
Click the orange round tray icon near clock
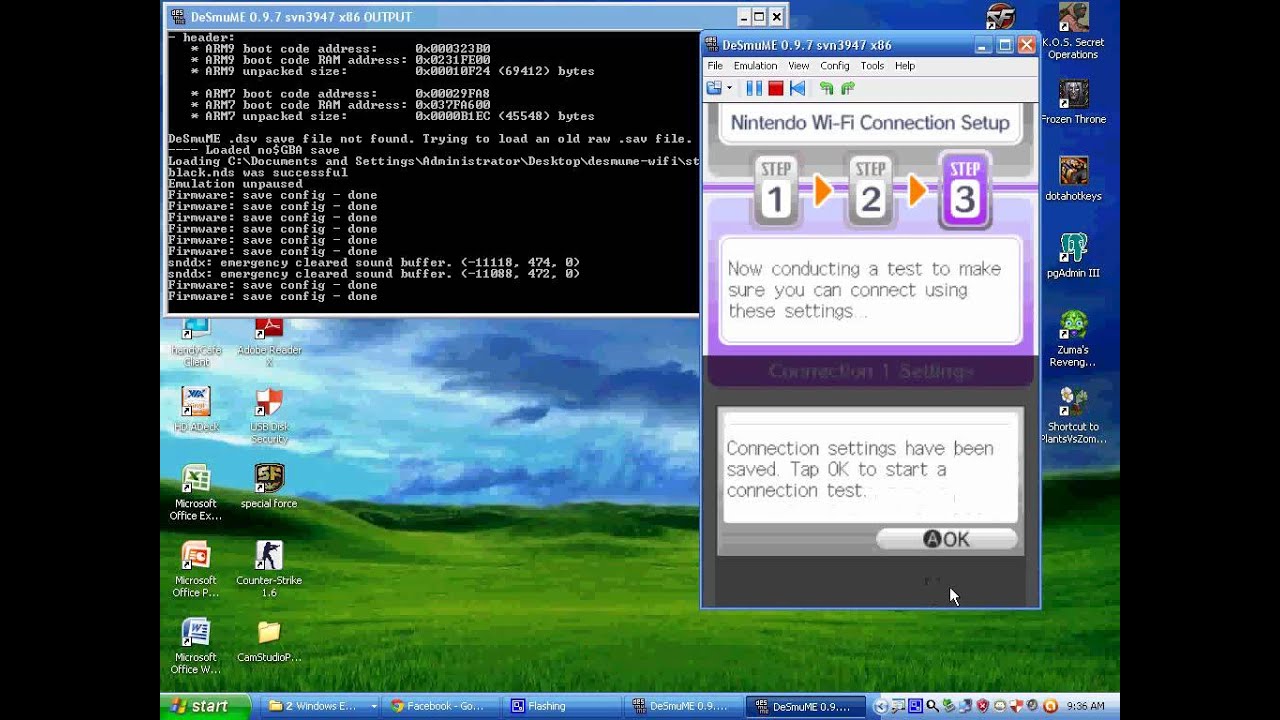coord(1050,706)
